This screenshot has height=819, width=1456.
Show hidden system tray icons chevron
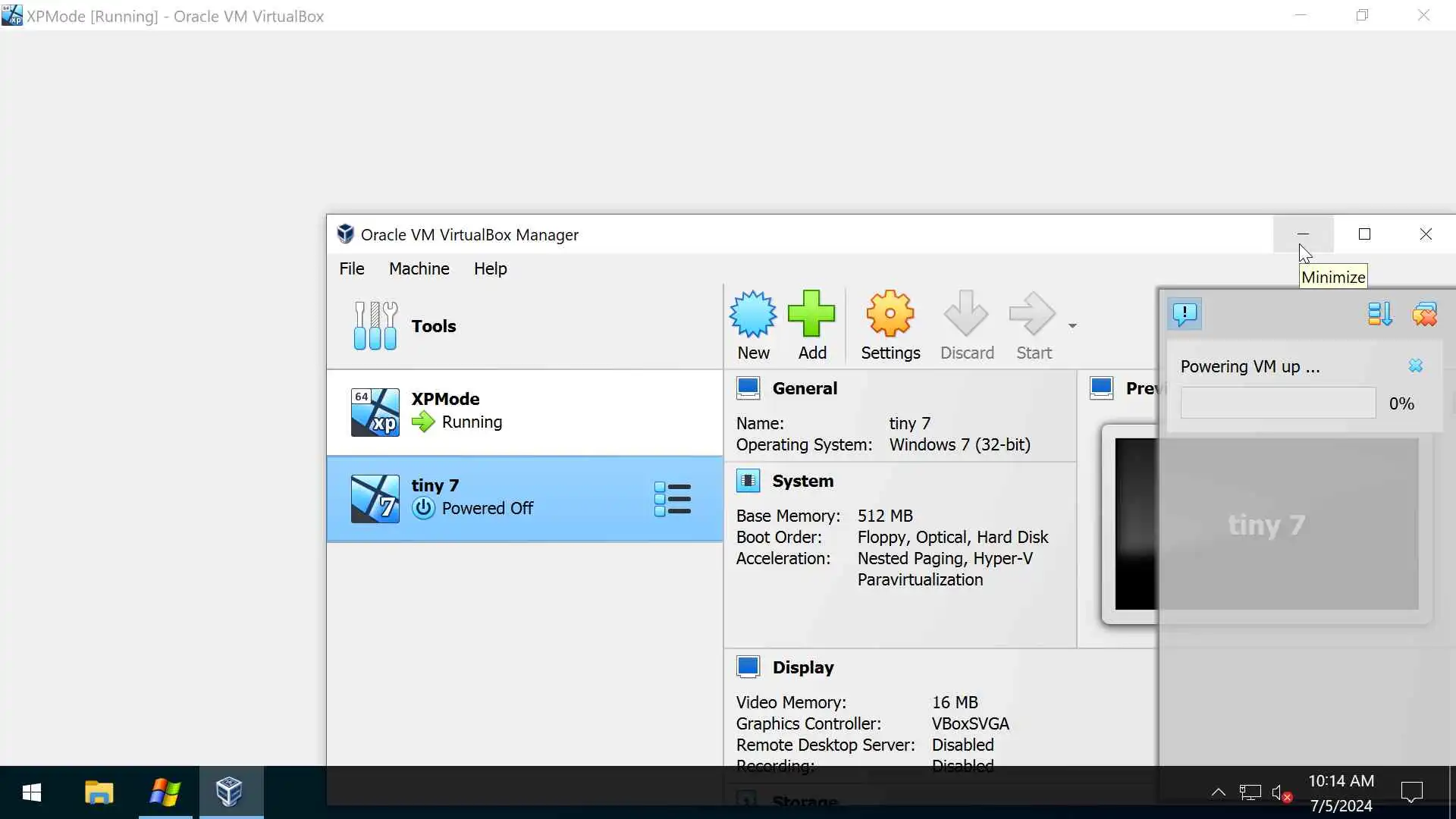coord(1218,792)
